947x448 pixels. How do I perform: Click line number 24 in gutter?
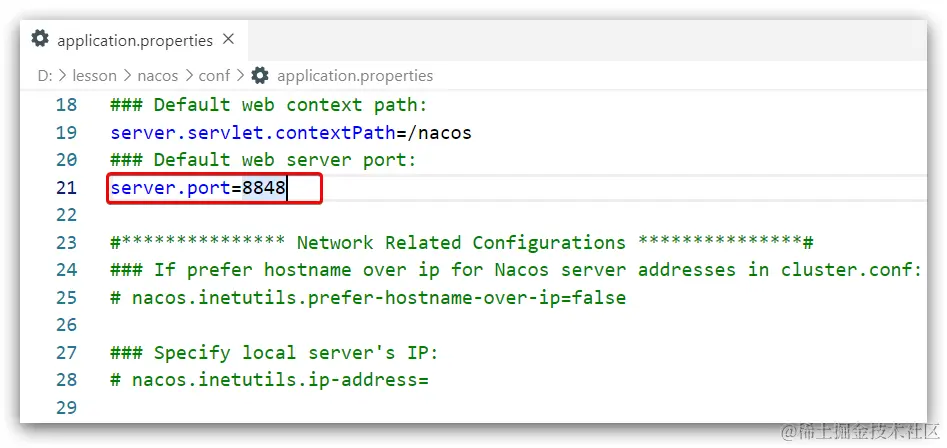point(66,270)
